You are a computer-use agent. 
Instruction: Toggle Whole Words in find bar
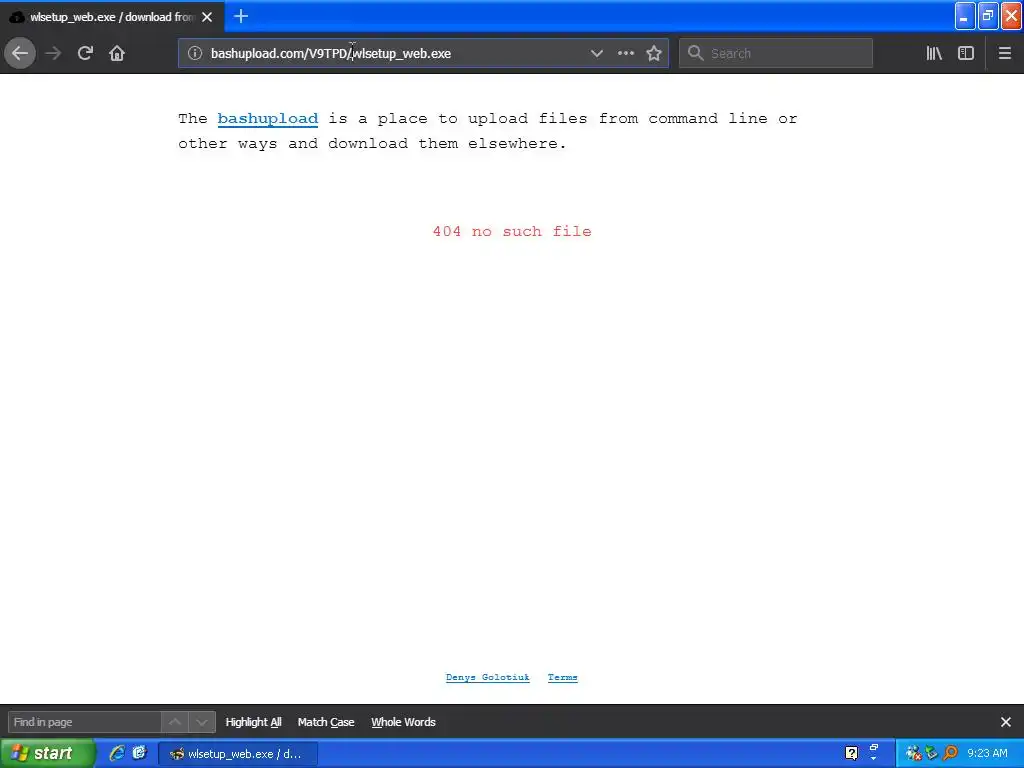(404, 722)
